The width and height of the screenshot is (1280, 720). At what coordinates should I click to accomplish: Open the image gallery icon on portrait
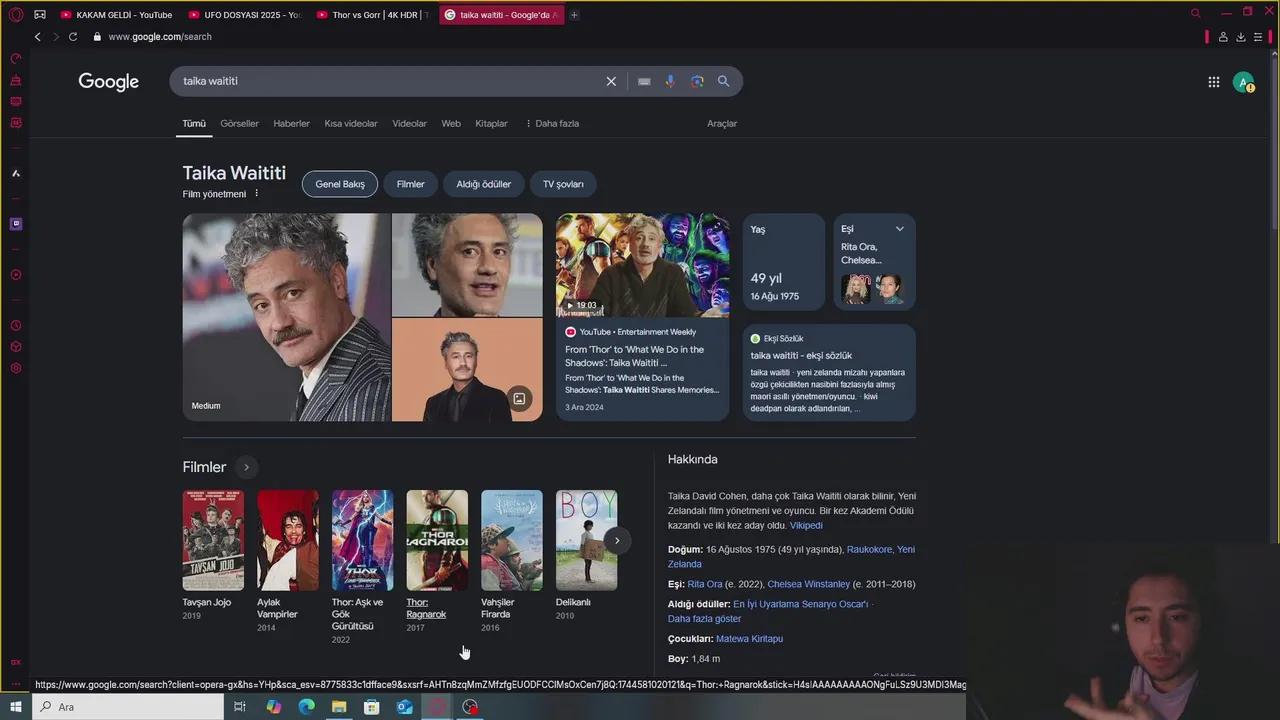coord(519,399)
